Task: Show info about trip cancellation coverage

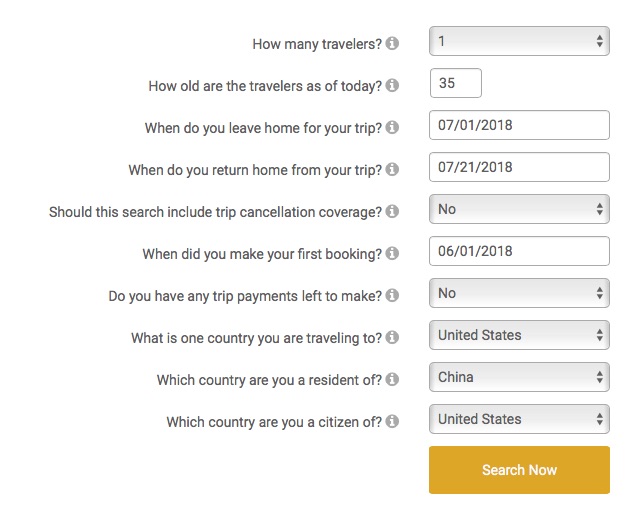Action: click(x=392, y=211)
